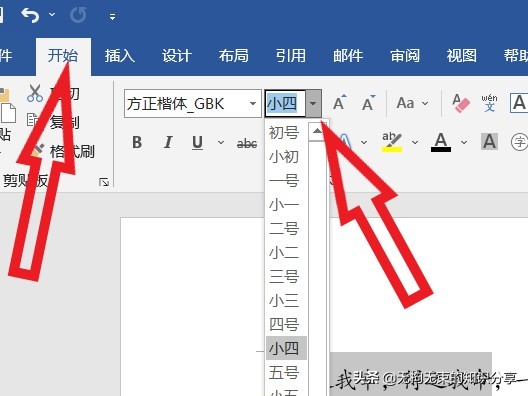Switch to the 开始 tab

click(x=63, y=56)
